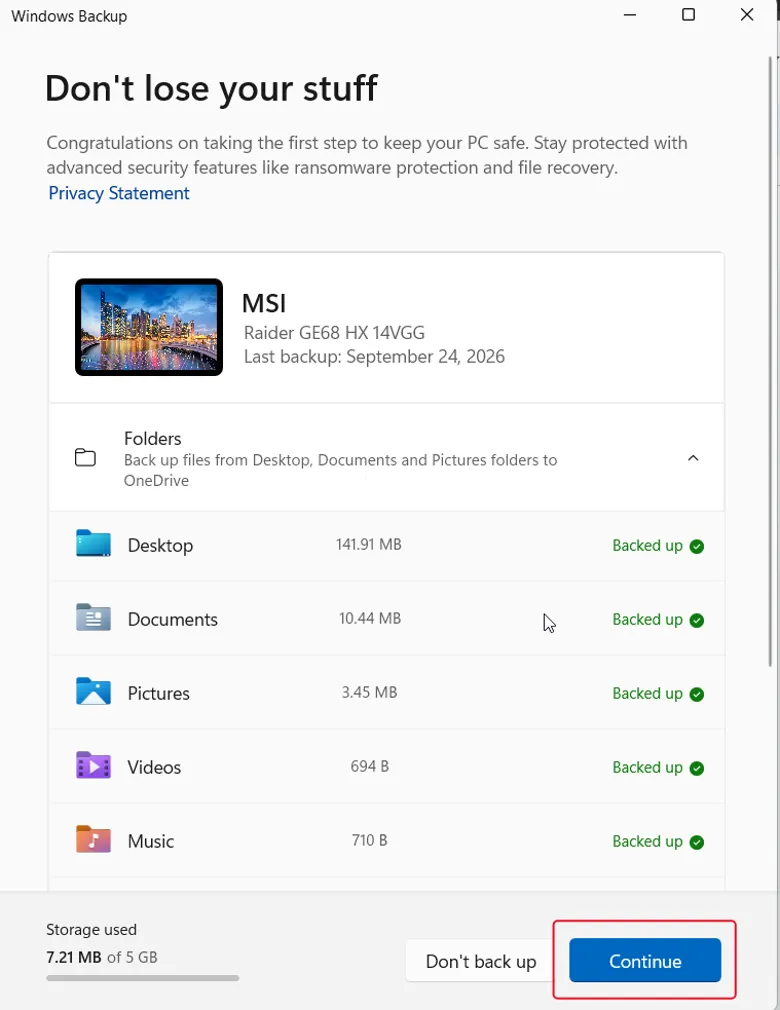Click the Last backup date text
This screenshot has width=780, height=1010.
(x=374, y=357)
